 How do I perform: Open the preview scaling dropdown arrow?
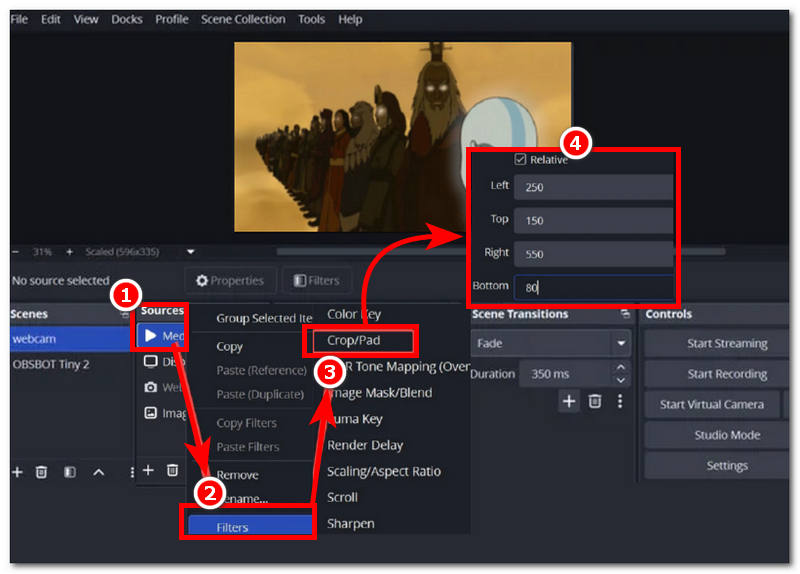pyautogui.click(x=190, y=252)
